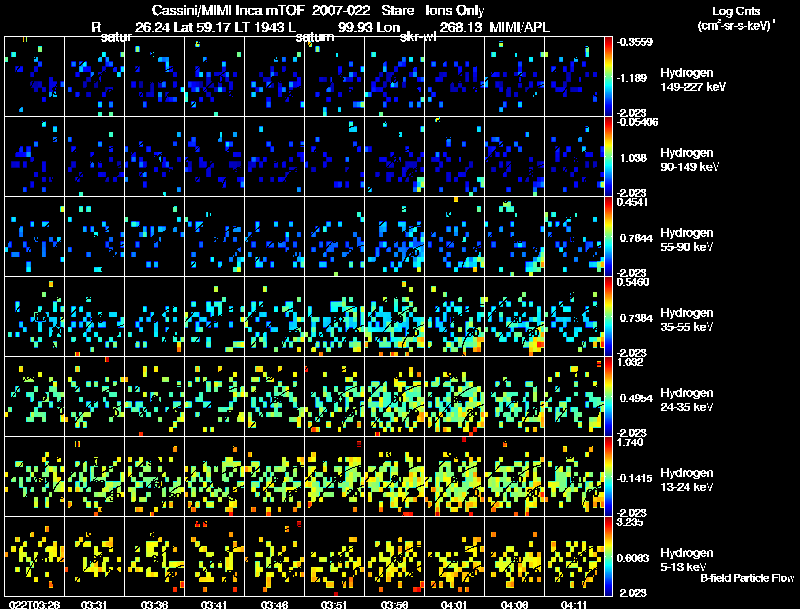Click the '03:41' time axis label
The width and height of the screenshot is (800, 609).
click(214, 605)
